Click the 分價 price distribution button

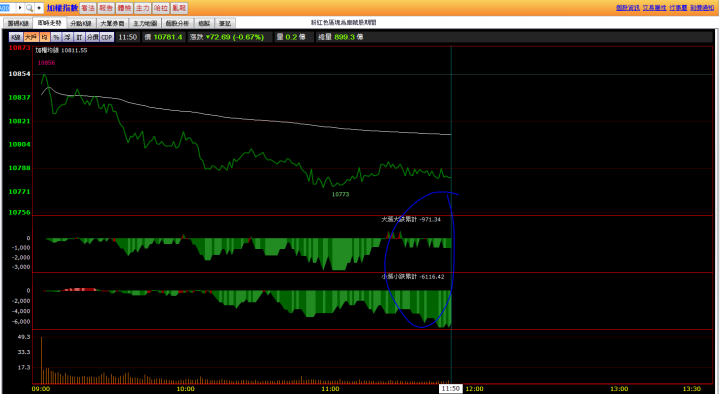[92, 37]
